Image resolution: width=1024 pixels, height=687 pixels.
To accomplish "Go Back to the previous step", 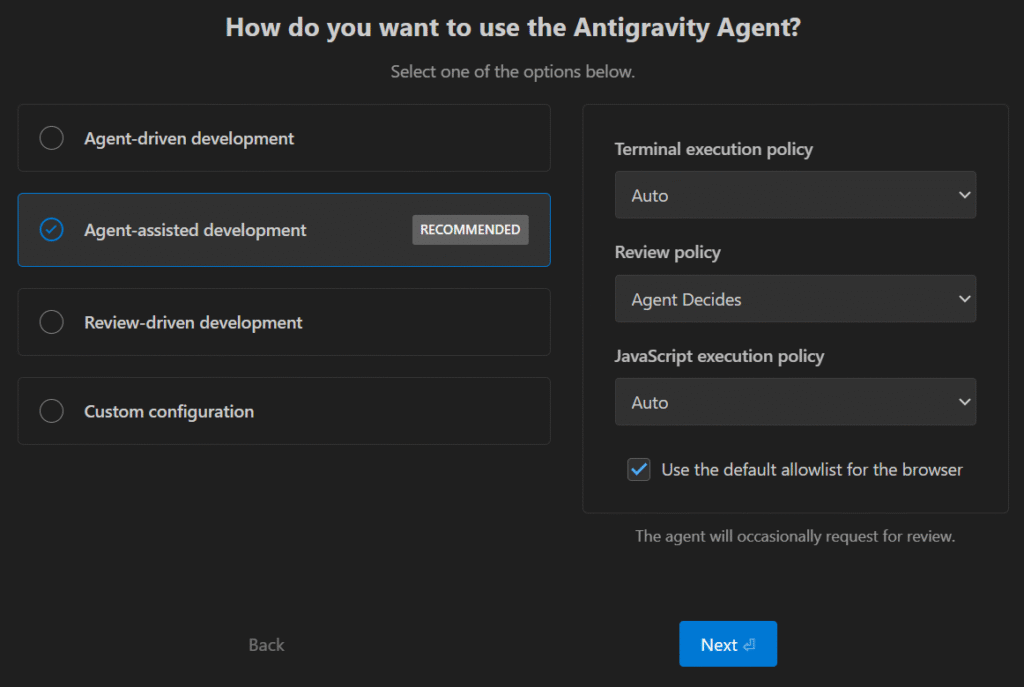I will pos(266,645).
